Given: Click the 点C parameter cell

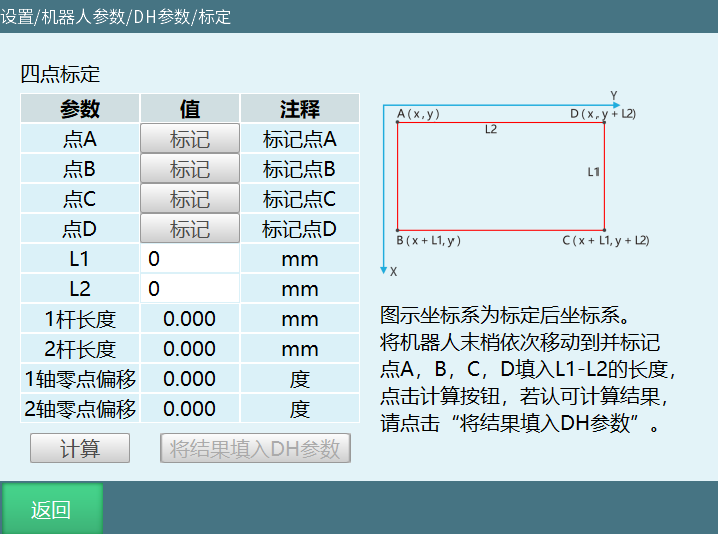Looking at the screenshot, I should click(x=80, y=198).
